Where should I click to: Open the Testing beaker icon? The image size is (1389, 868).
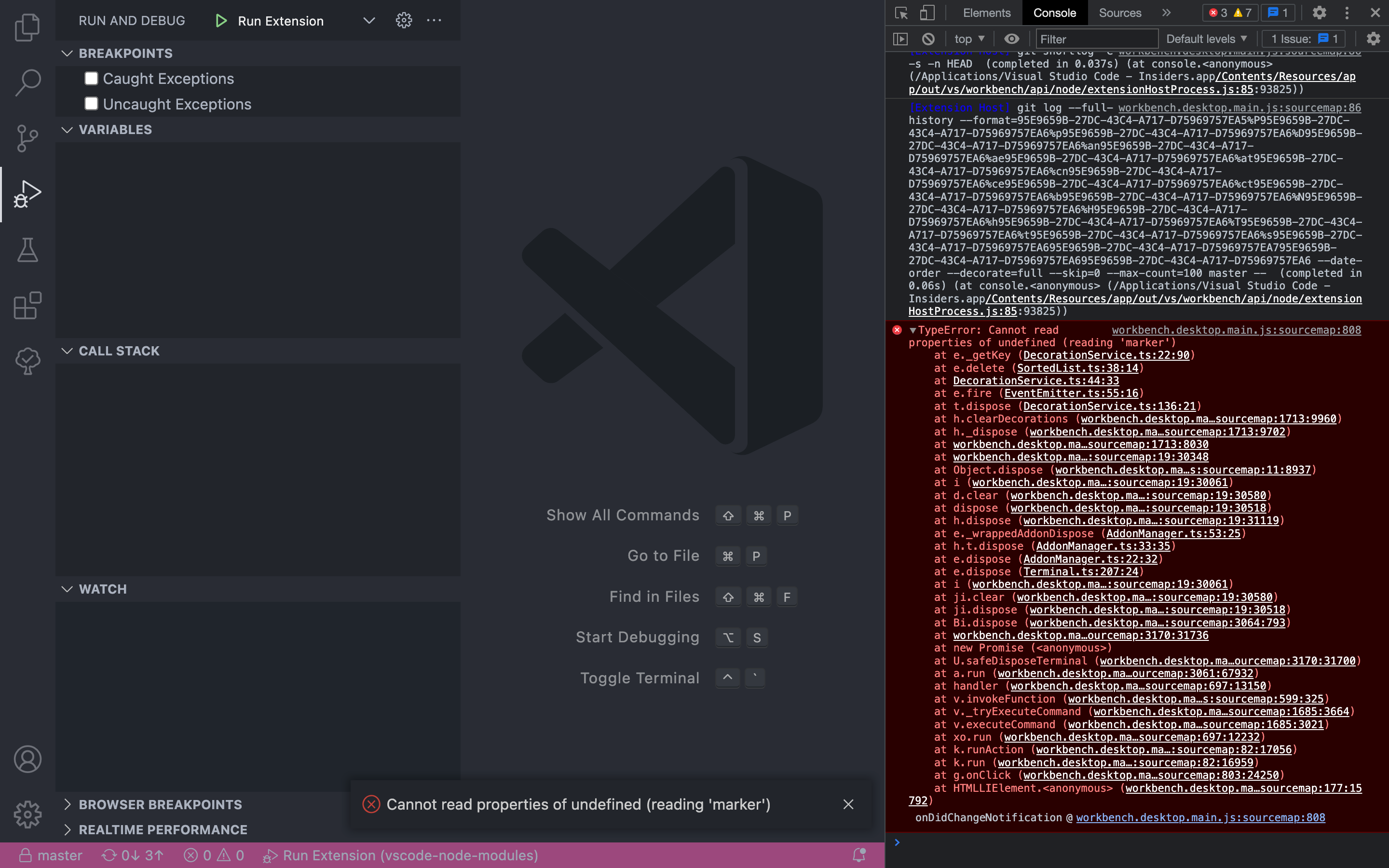[27, 250]
